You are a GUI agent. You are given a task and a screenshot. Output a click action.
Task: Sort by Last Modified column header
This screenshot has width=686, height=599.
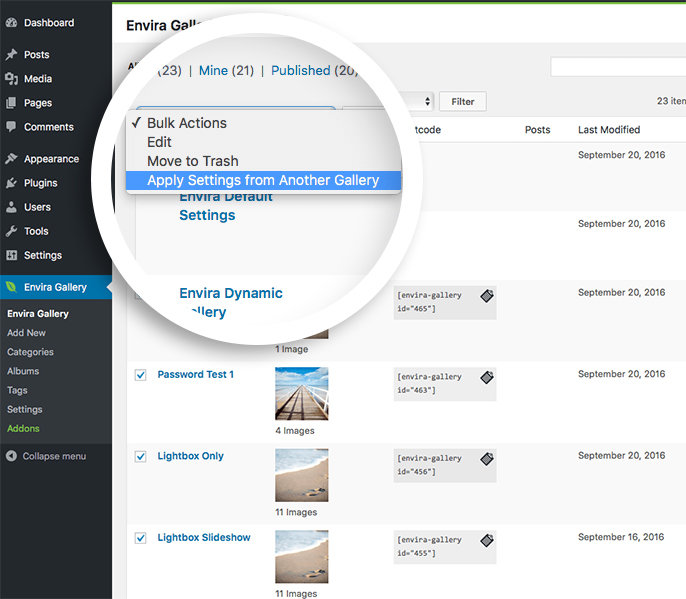[x=609, y=130]
